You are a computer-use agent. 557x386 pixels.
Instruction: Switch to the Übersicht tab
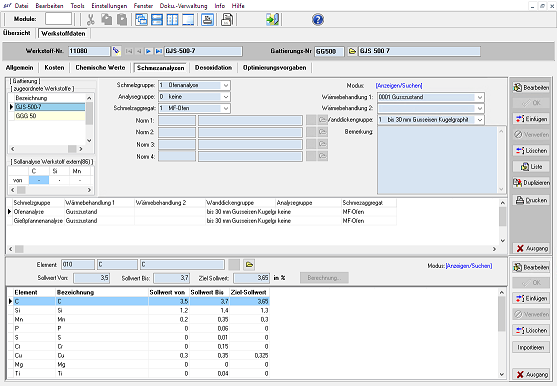coord(17,33)
